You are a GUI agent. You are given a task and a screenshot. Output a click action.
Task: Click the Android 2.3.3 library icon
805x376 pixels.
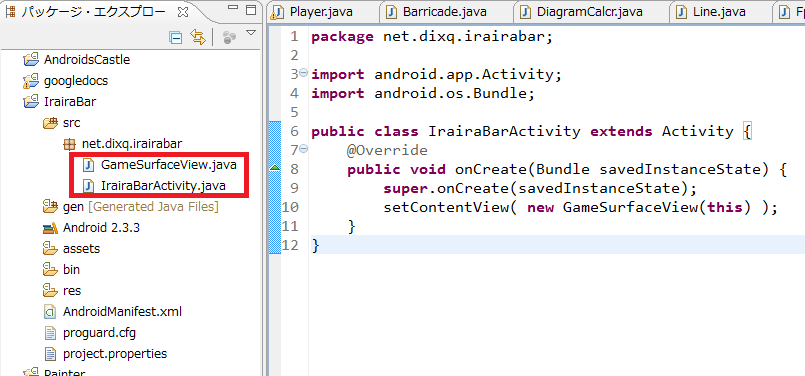(50, 228)
